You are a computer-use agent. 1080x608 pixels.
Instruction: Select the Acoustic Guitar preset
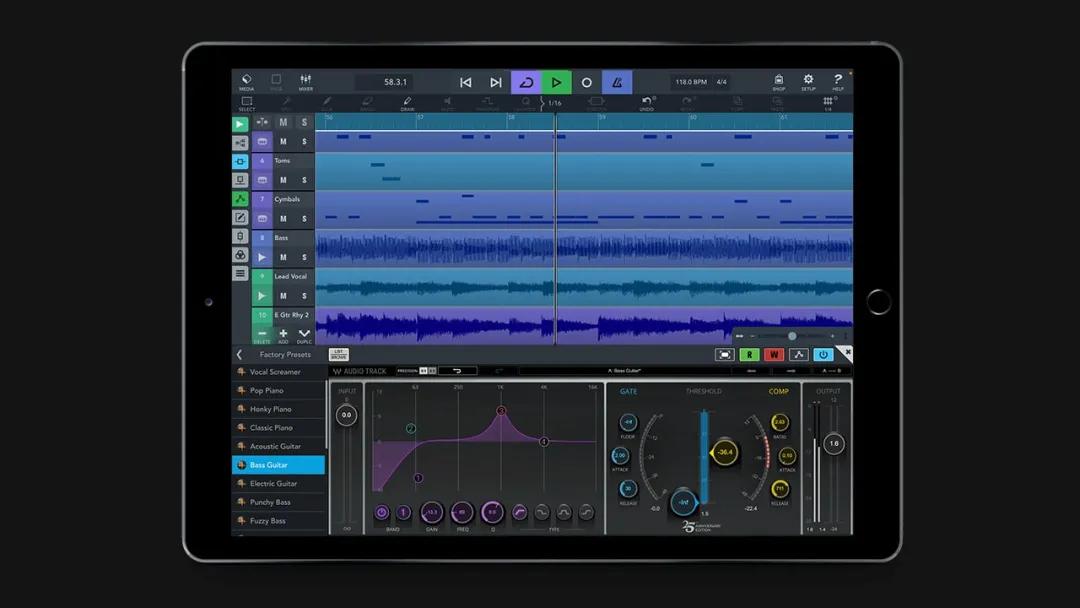(x=278, y=446)
